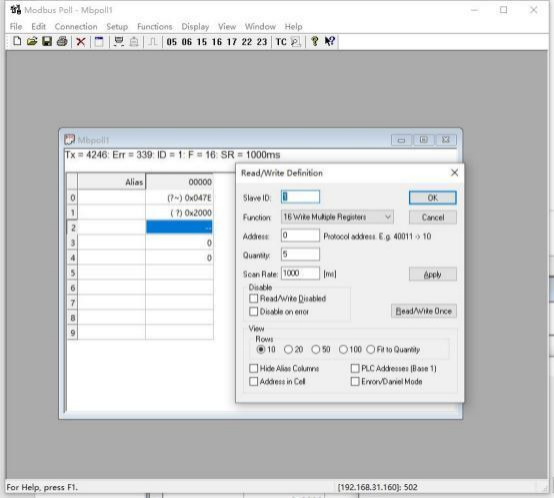Enable Enron/Daniel Mode checkbox
Image resolution: width=554 pixels, height=498 pixels.
click(x=355, y=381)
